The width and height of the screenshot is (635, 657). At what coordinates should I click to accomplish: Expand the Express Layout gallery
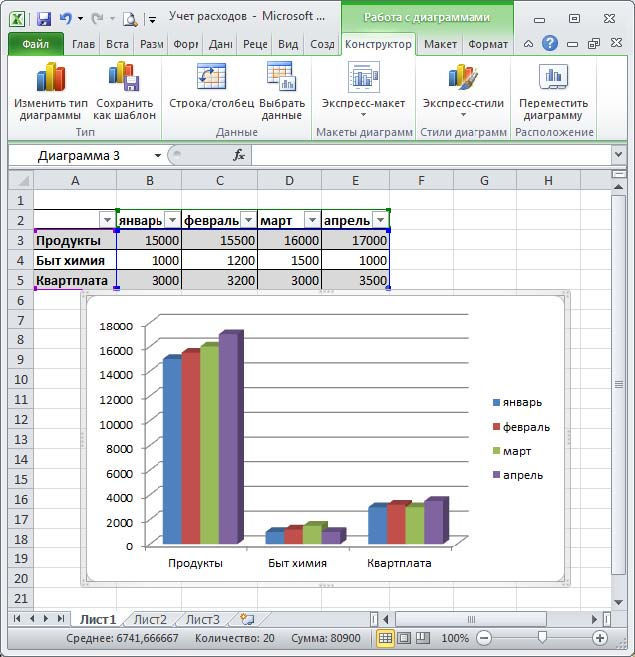tap(363, 114)
